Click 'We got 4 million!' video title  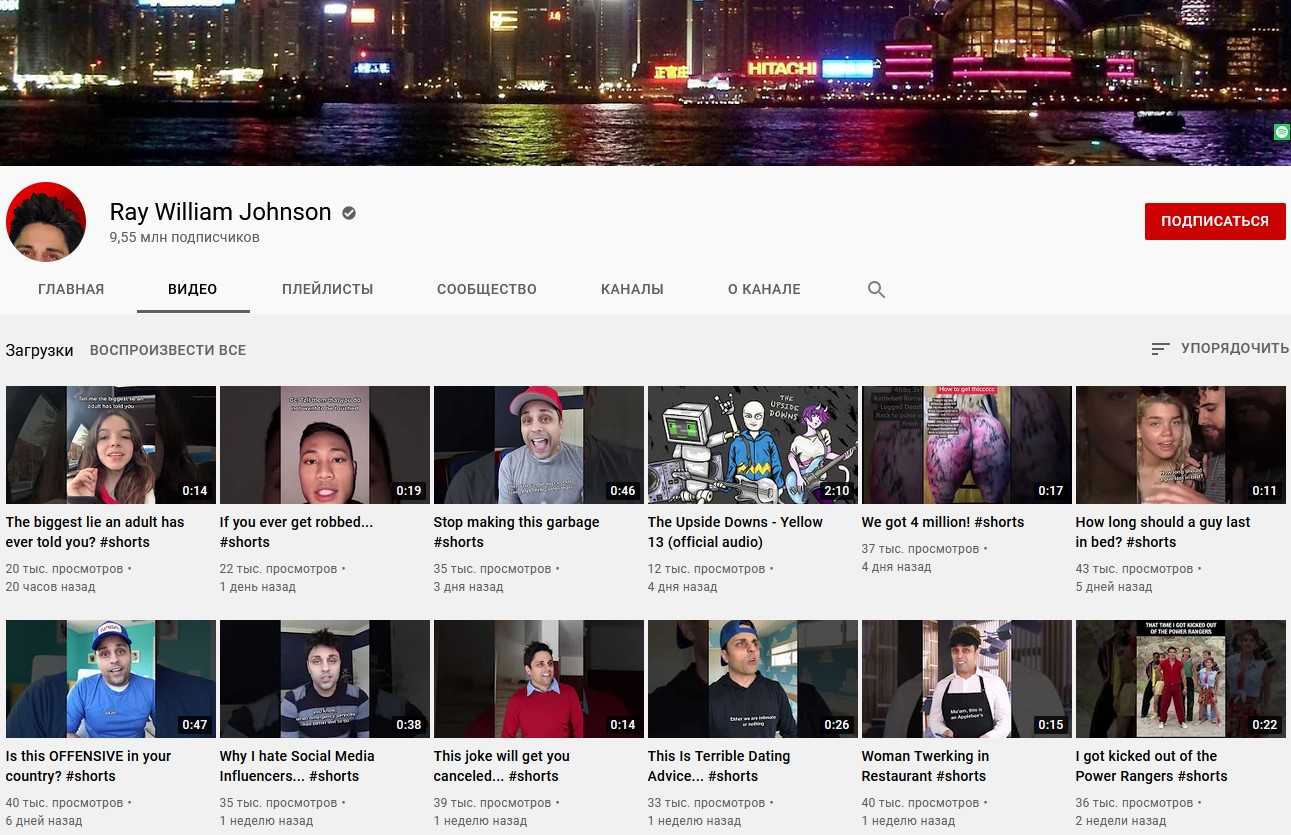coord(942,522)
